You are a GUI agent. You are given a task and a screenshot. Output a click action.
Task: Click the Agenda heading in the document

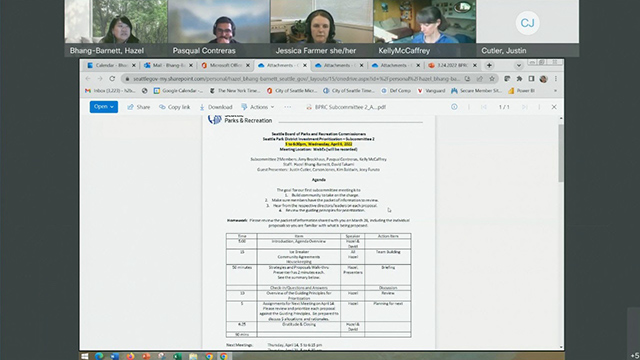319,180
